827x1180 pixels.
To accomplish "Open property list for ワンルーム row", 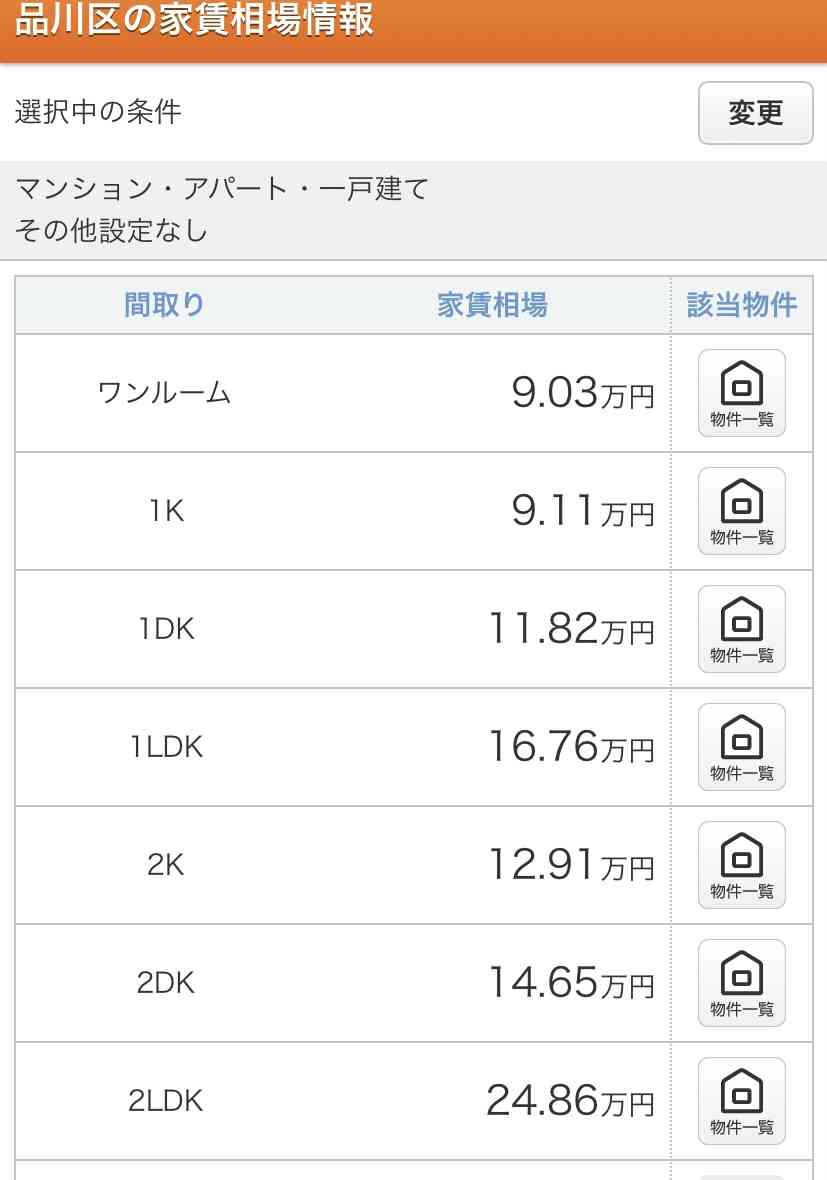I will click(741, 393).
